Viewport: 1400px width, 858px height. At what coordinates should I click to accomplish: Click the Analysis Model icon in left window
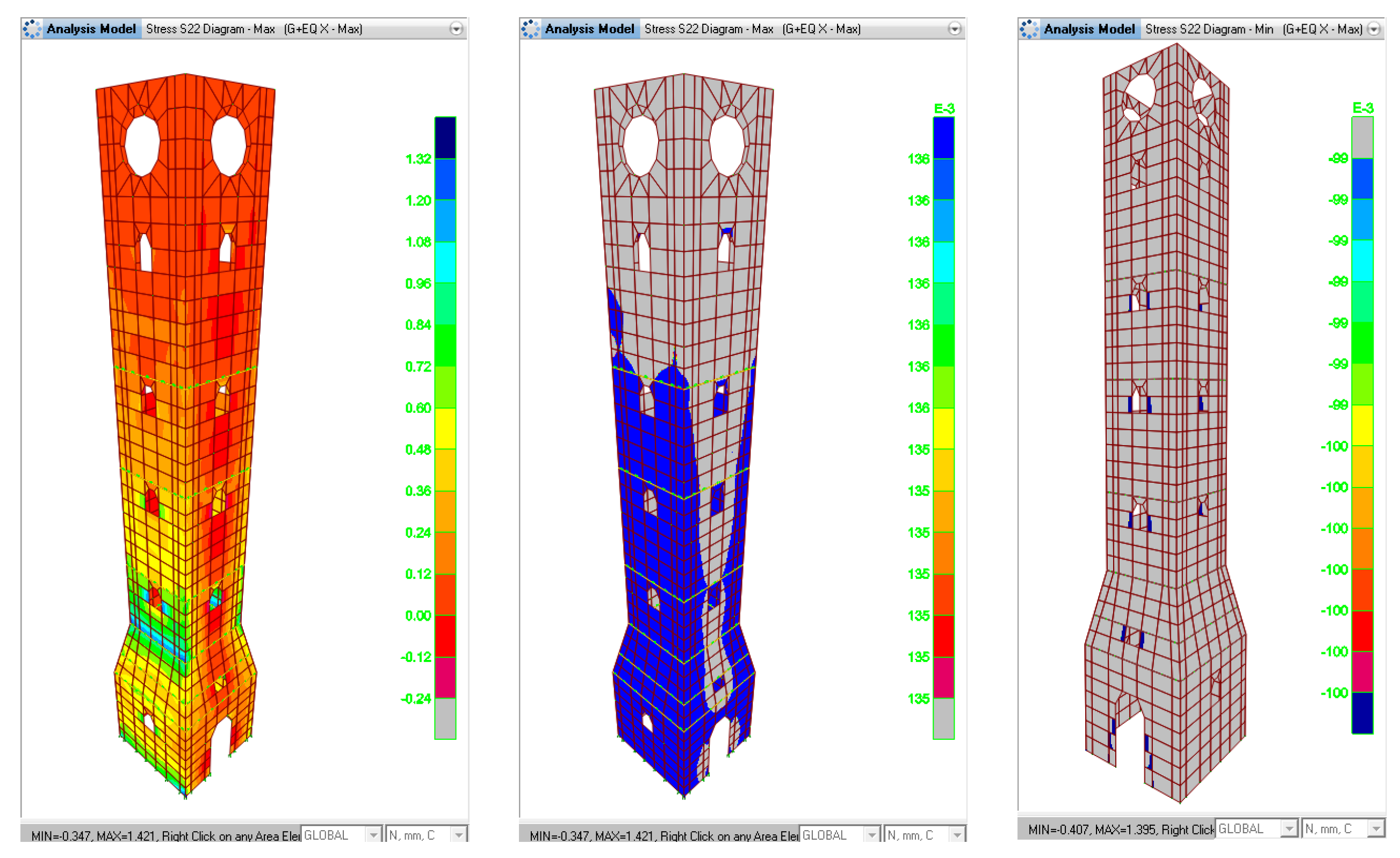point(32,28)
